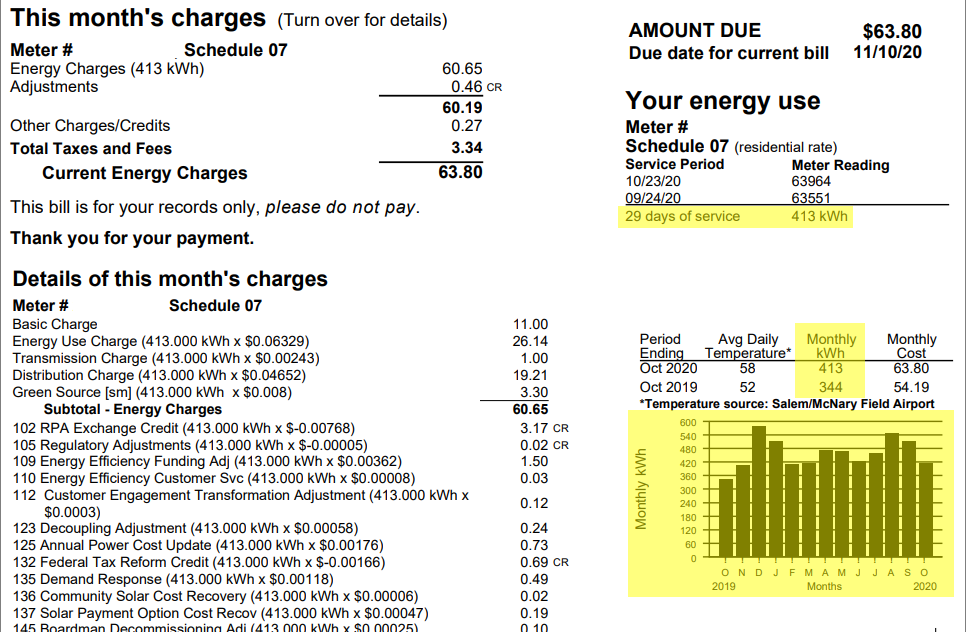Click the due date 11/10/20
967x632 pixels.
pyautogui.click(x=887, y=52)
